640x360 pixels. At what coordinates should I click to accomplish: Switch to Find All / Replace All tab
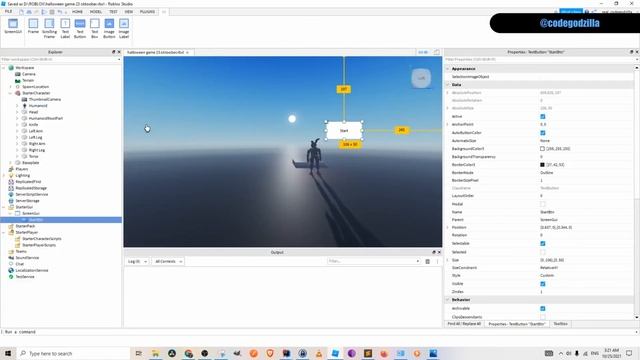464,324
